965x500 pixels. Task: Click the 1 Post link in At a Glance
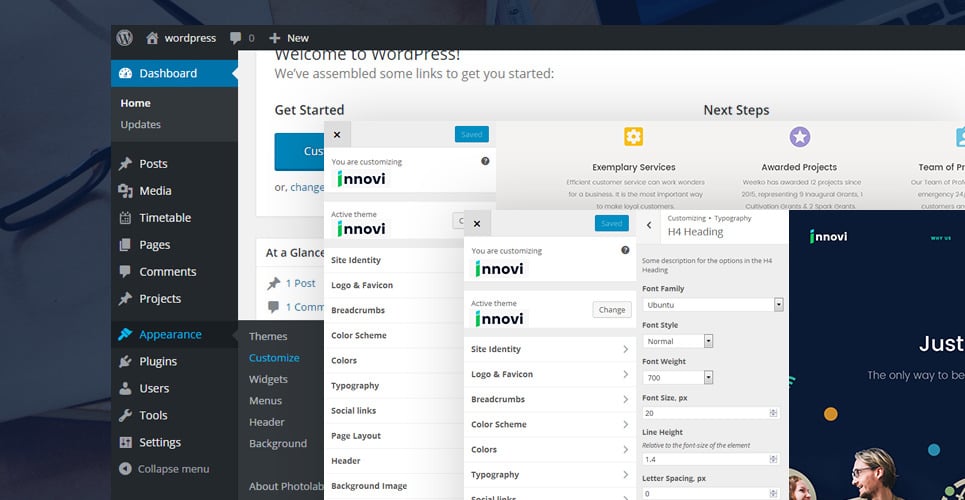(300, 283)
